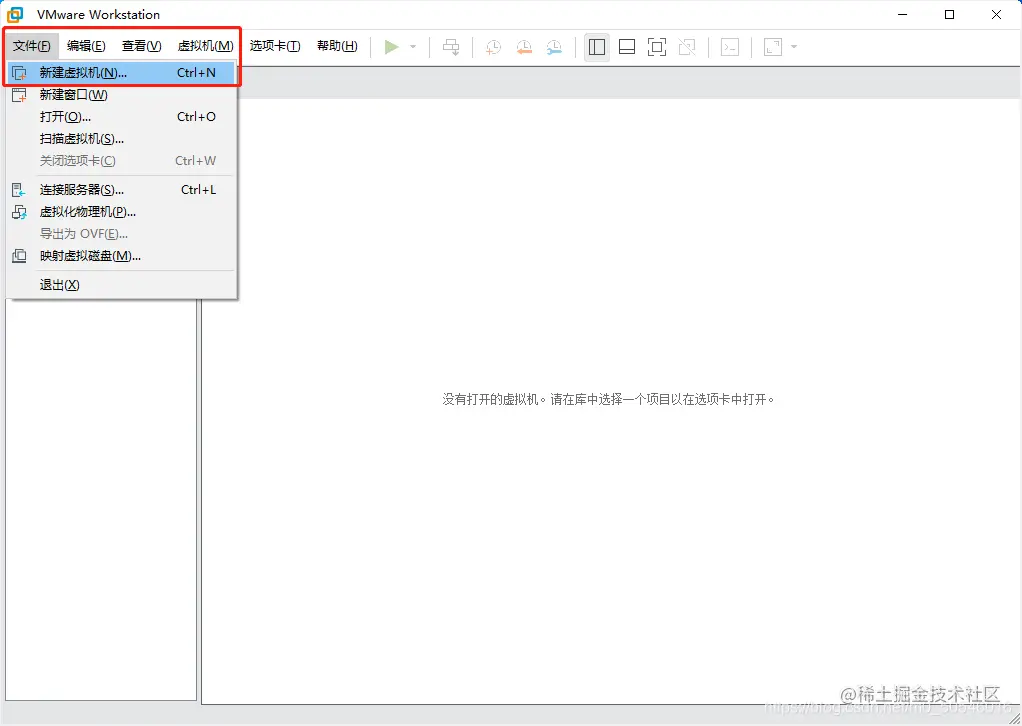
Task: Choose 扫描虚拟机(S)... menu entry
Action: point(121,139)
